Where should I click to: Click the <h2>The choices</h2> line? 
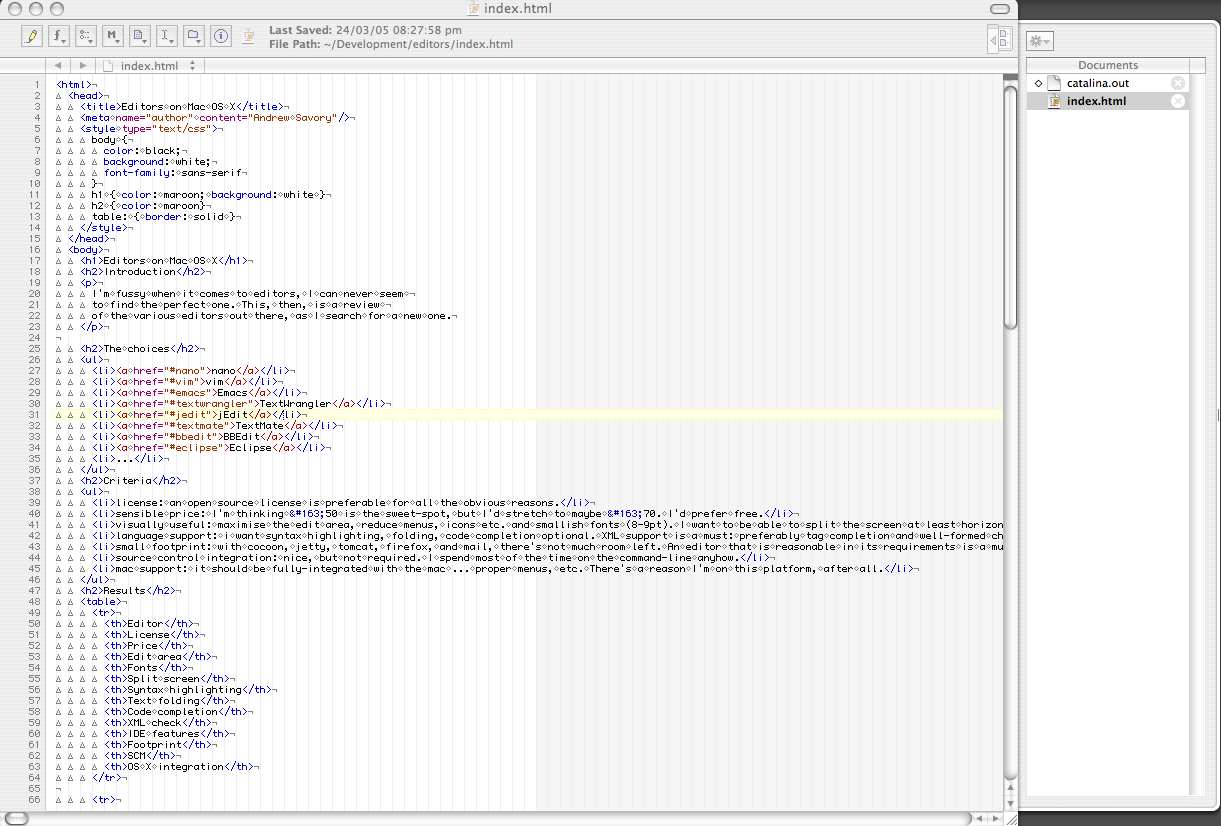[143, 348]
